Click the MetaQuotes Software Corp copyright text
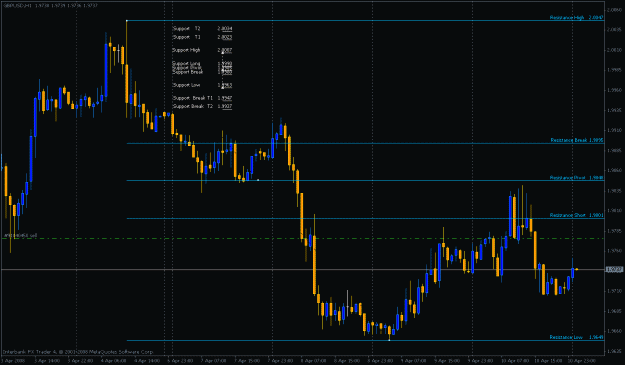Viewport: 625px width, 365px height. pos(78,352)
